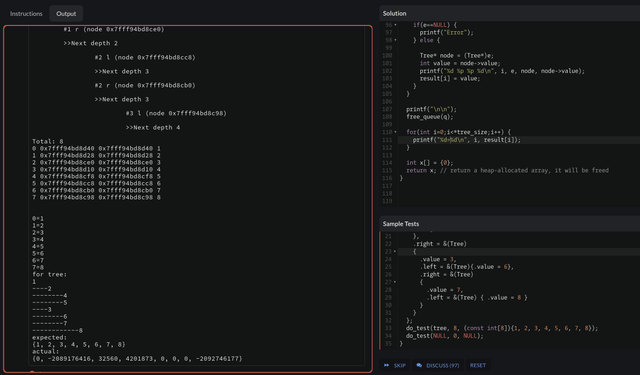Click the printf line at Solution line 102
The image size is (640, 375).
point(502,71)
